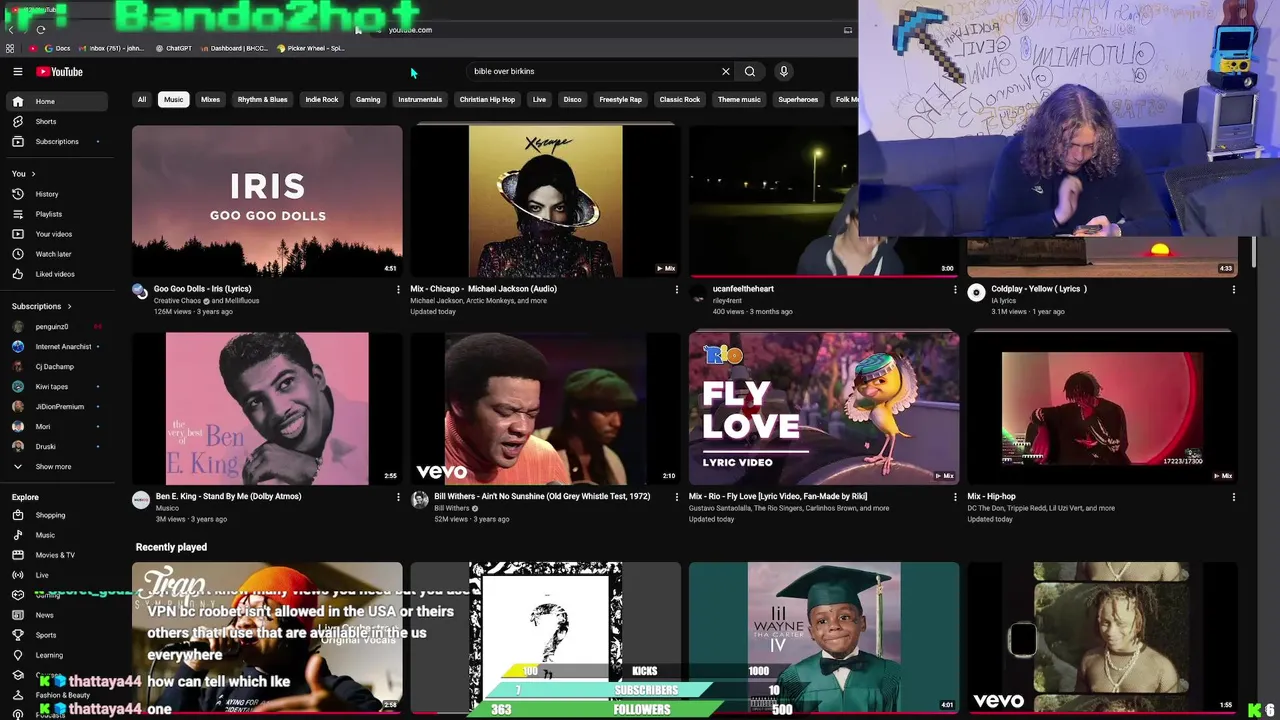Play the Iris Goo Goo Dolls thumbnail
The height and width of the screenshot is (720, 1280).
pyautogui.click(x=267, y=200)
